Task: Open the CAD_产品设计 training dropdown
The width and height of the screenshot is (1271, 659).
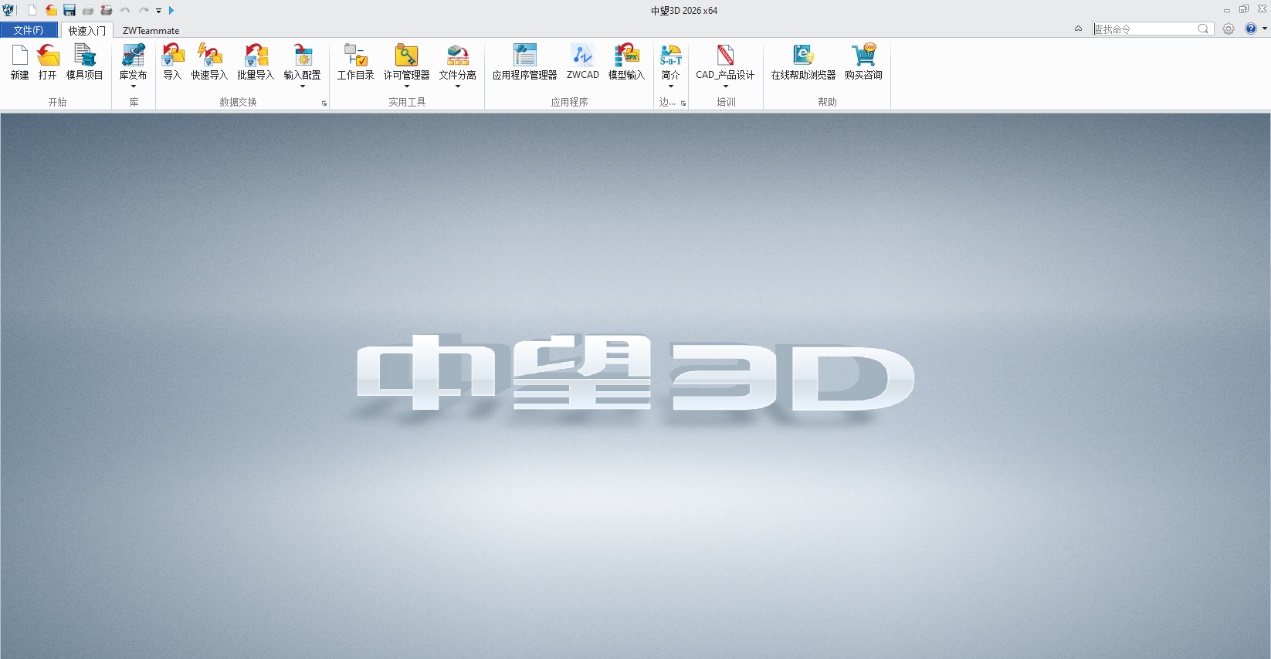Action: tap(725, 87)
